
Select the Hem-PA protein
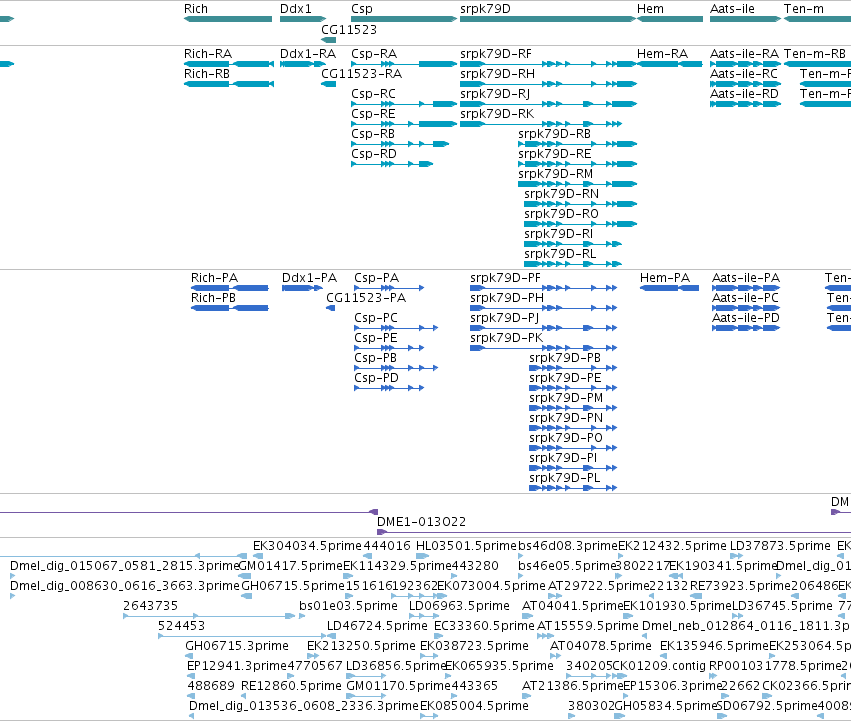[670, 288]
